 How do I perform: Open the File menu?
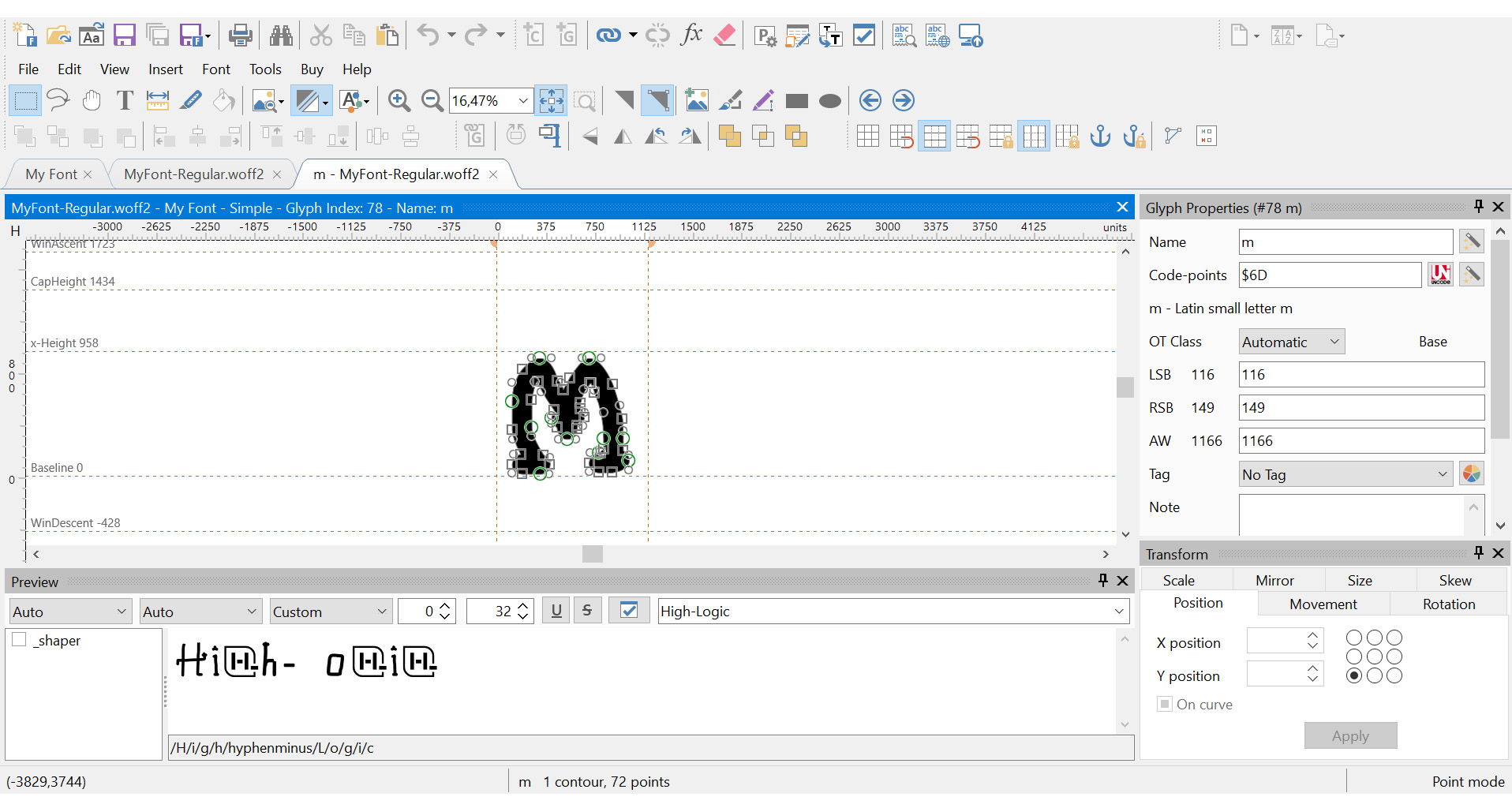[28, 69]
